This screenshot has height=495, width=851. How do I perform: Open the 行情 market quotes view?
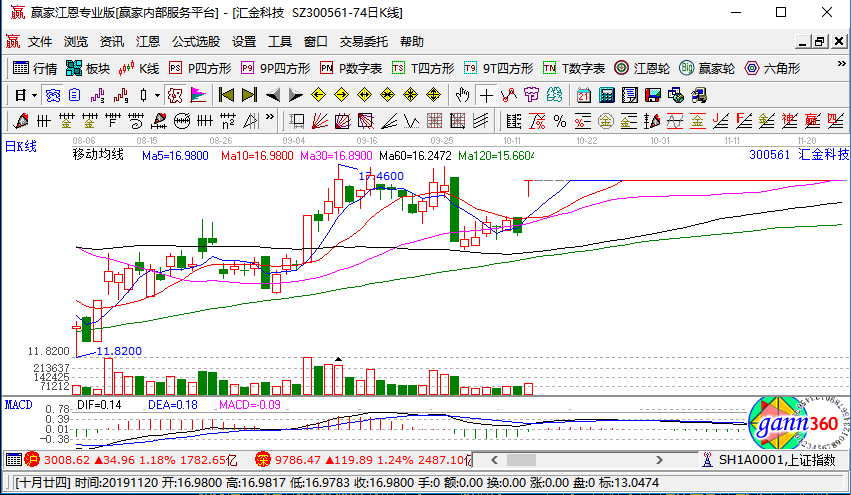[35, 68]
